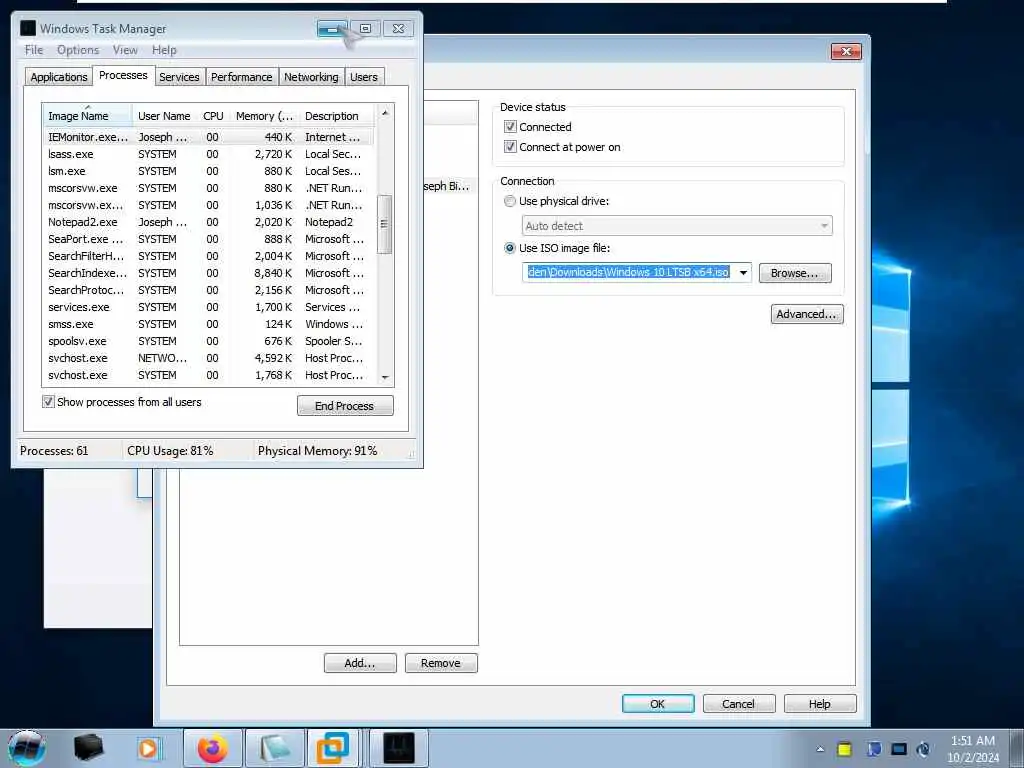Screen dimensions: 1024x768
Task: Select the lsass.exe process row
Action: point(208,154)
